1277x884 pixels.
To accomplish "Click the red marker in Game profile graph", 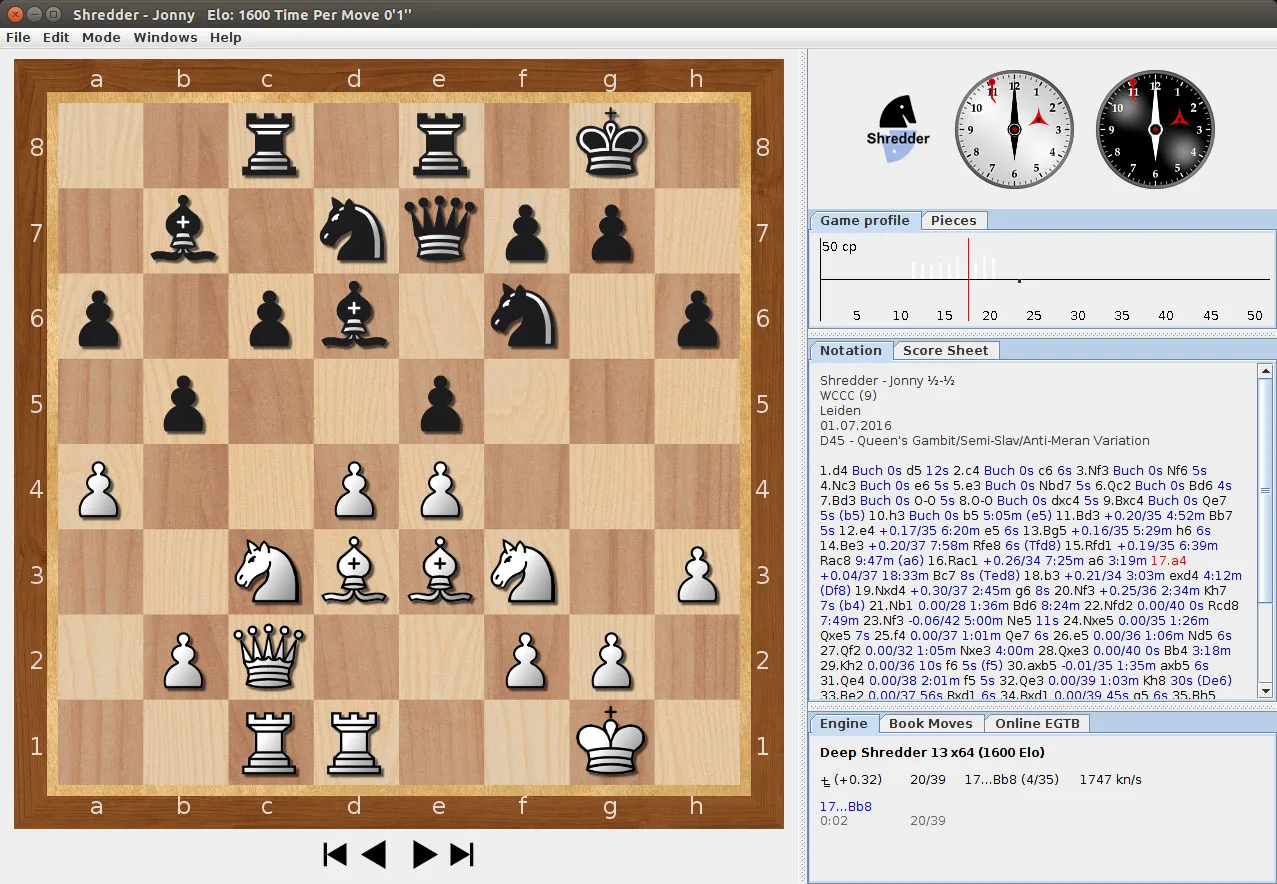I will click(968, 280).
